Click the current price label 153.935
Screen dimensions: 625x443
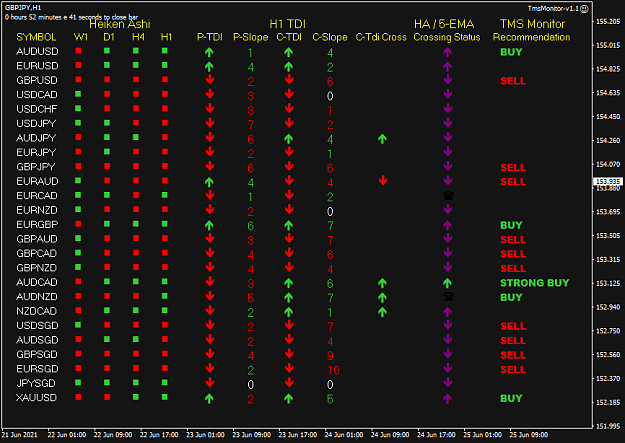(x=608, y=181)
